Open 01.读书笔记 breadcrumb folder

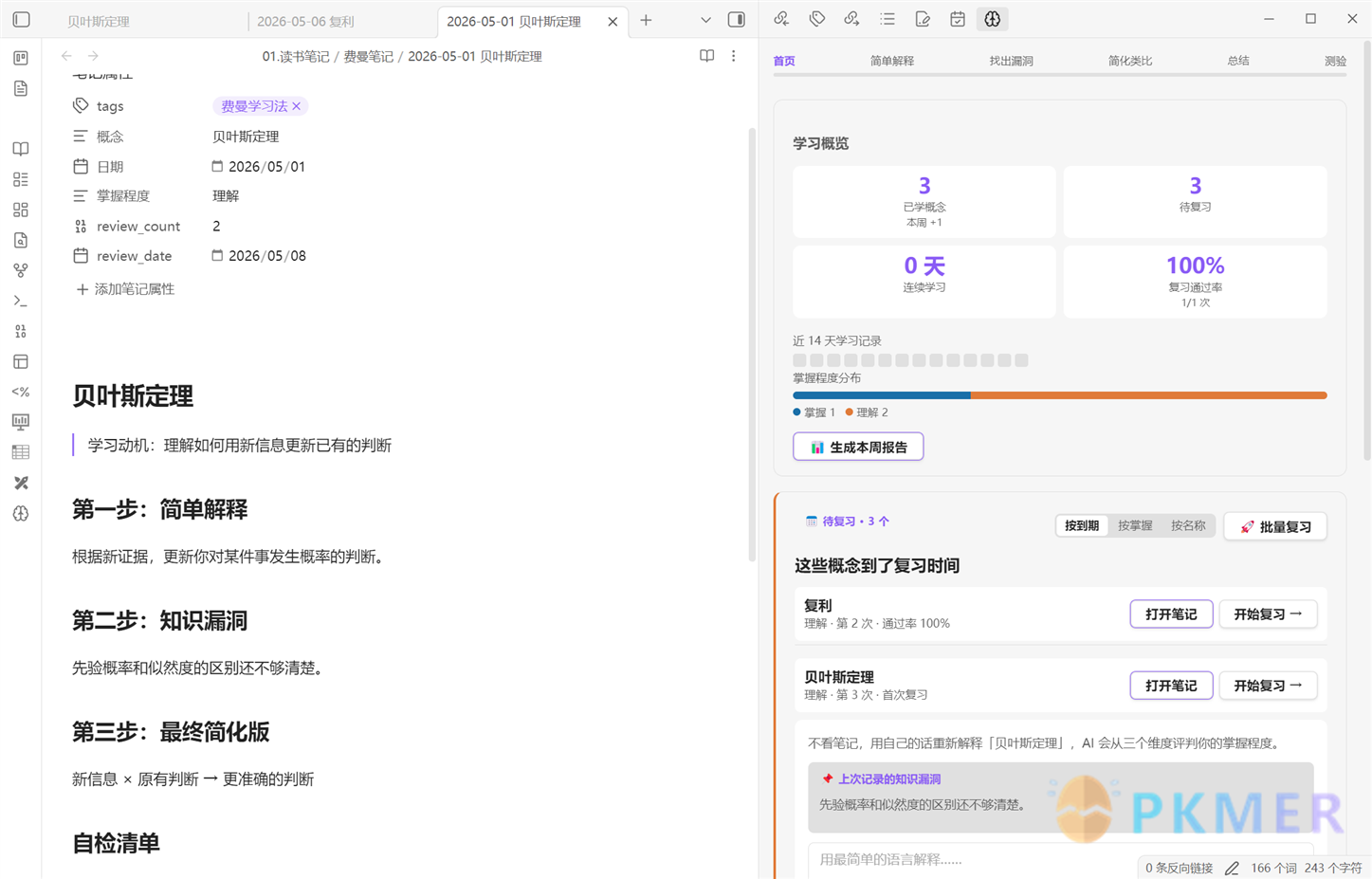(296, 57)
